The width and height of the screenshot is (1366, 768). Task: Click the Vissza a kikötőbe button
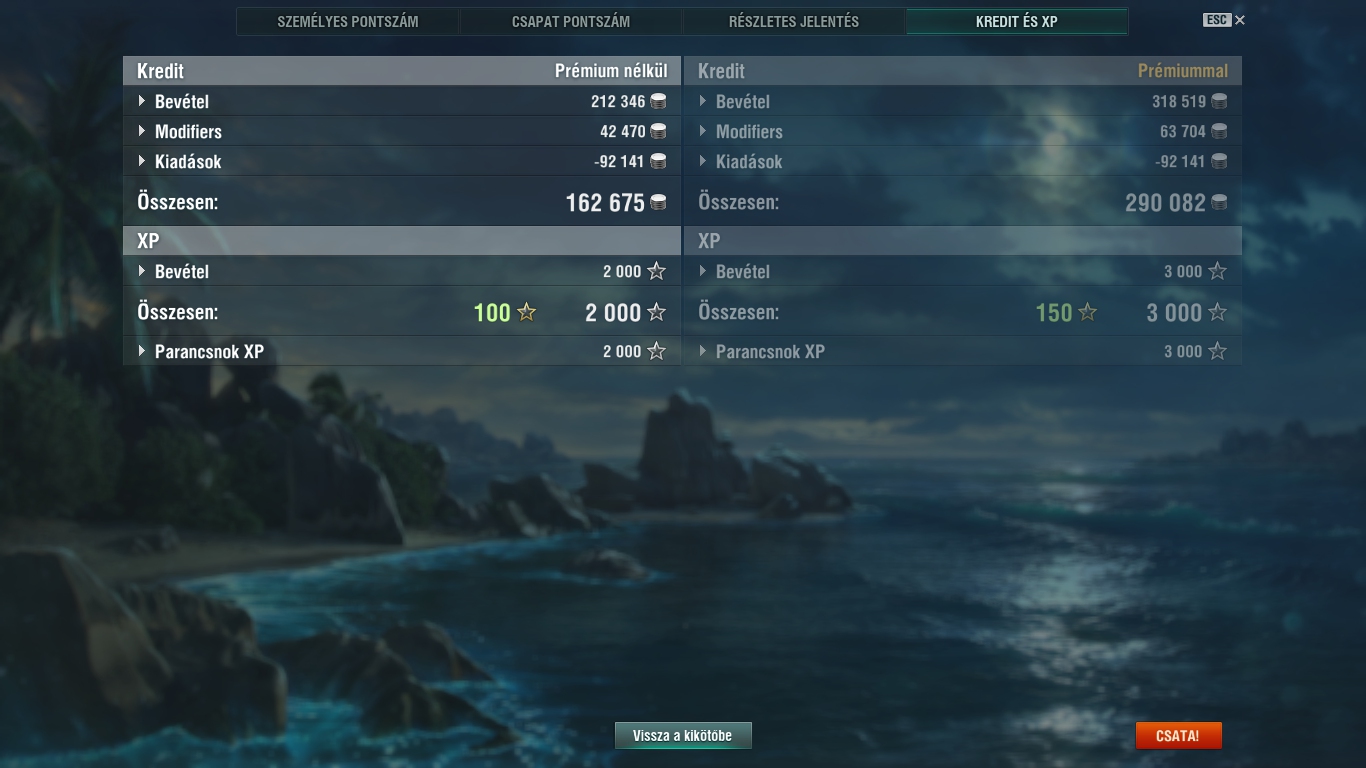tap(683, 735)
